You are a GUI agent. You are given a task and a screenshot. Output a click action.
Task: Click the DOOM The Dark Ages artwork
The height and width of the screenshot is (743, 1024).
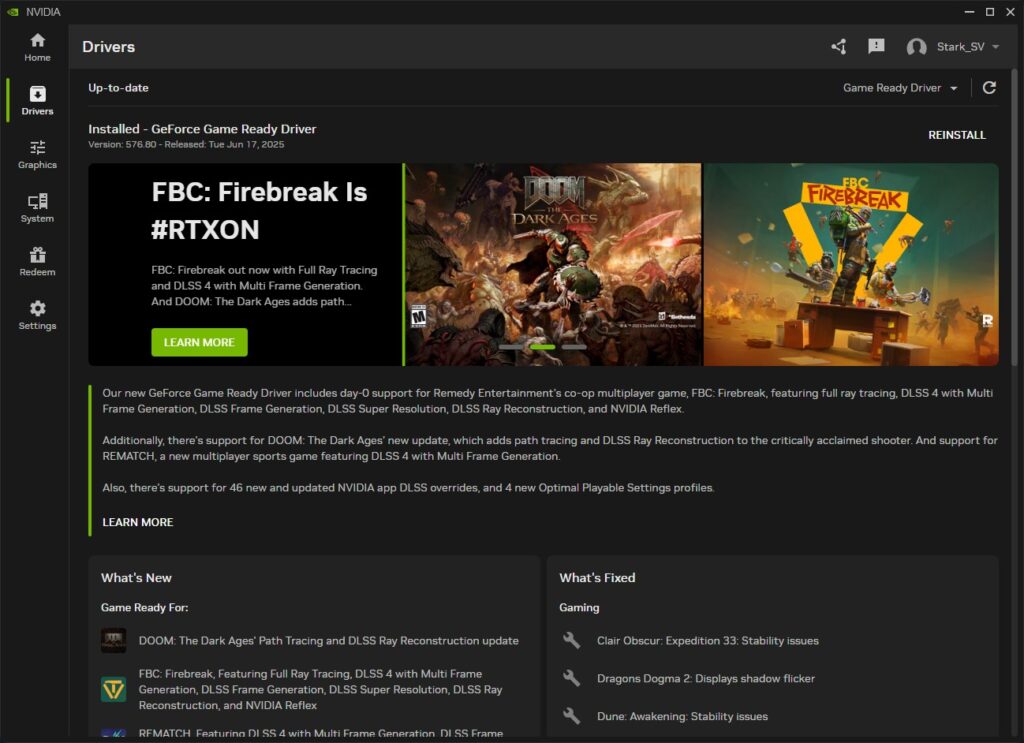(553, 264)
